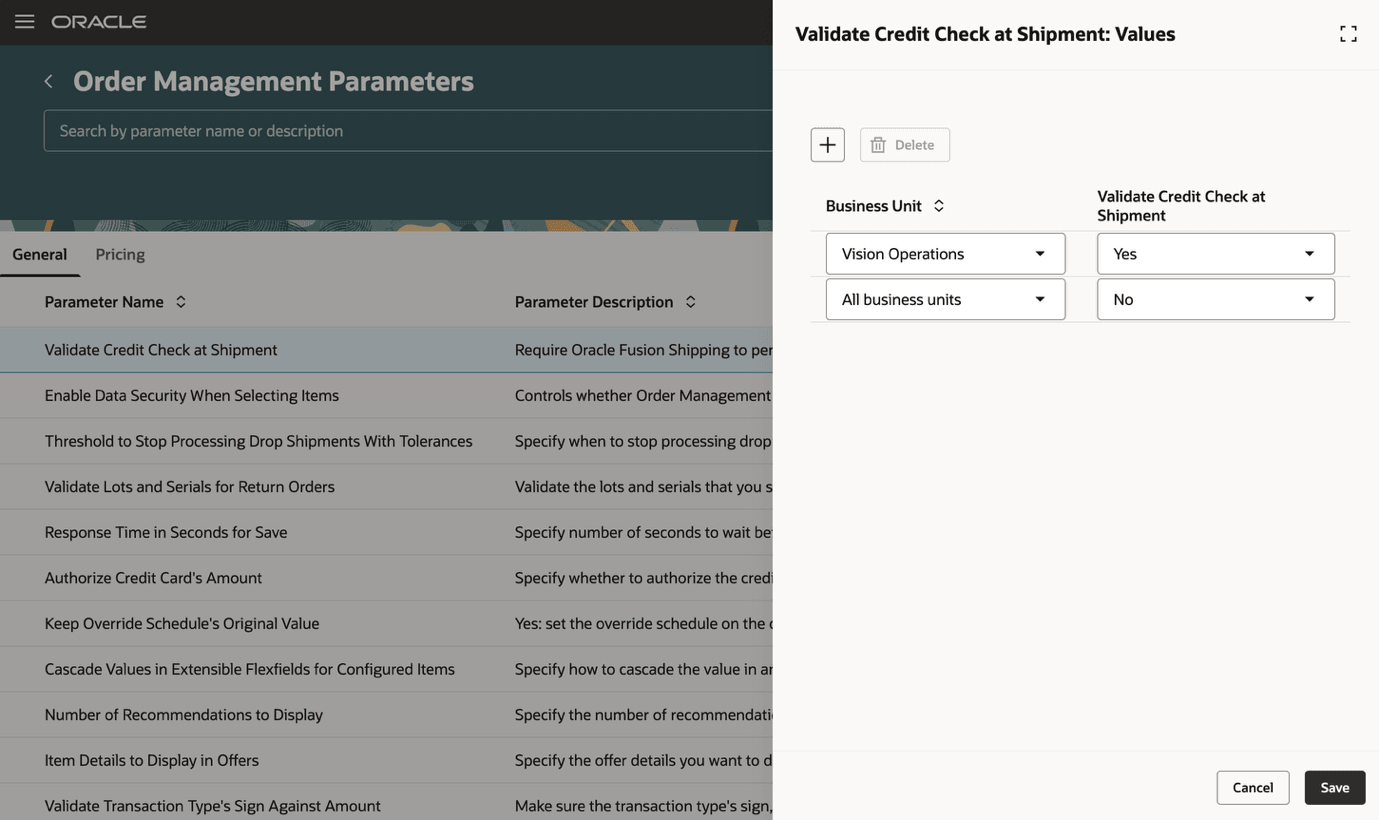Select Enable Data Security When Selecting Items
The width and height of the screenshot is (1379, 820).
[x=386, y=396]
